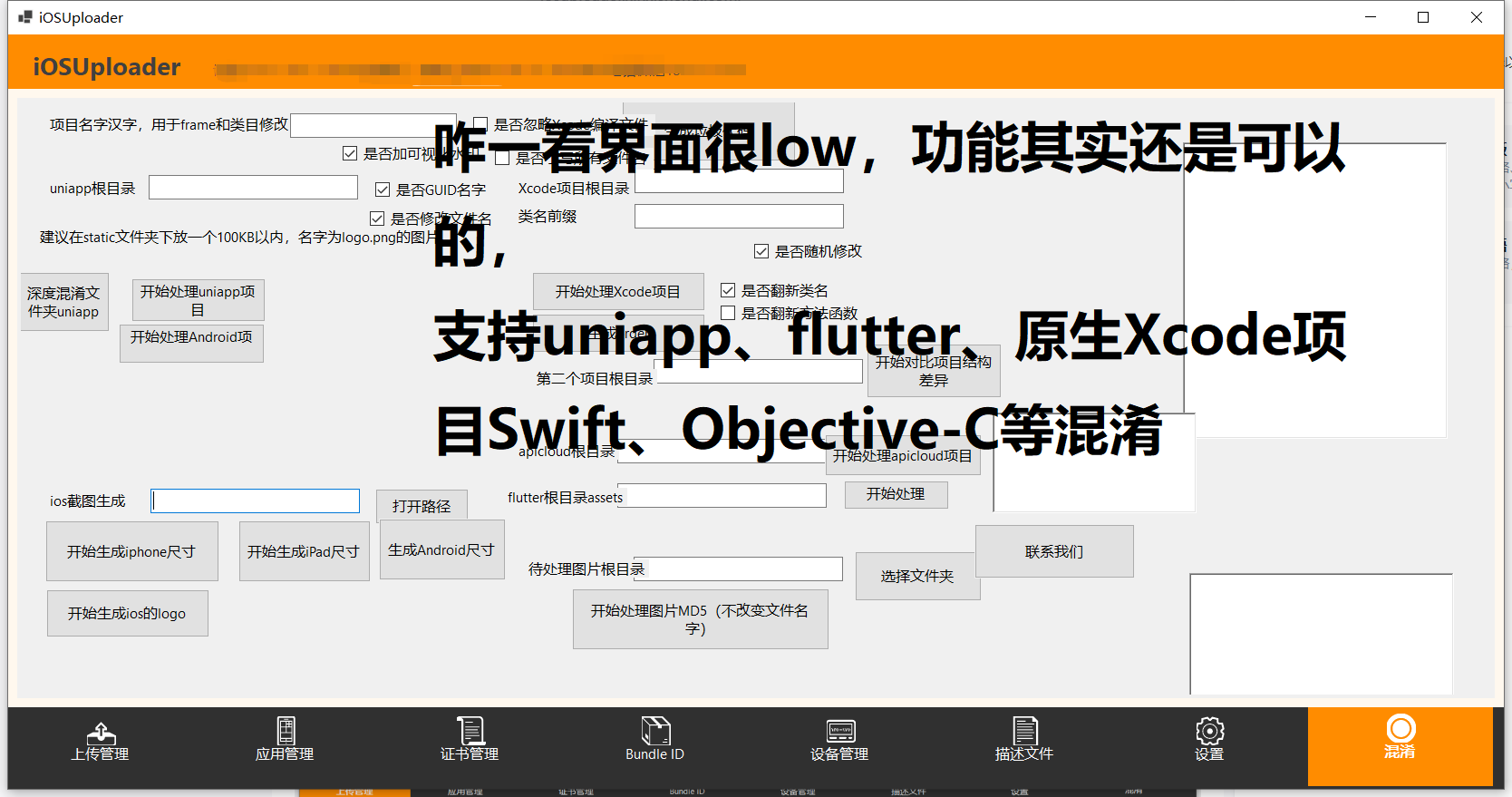
Task: Uncheck the 是否翻新类名 checkbox
Action: (728, 290)
